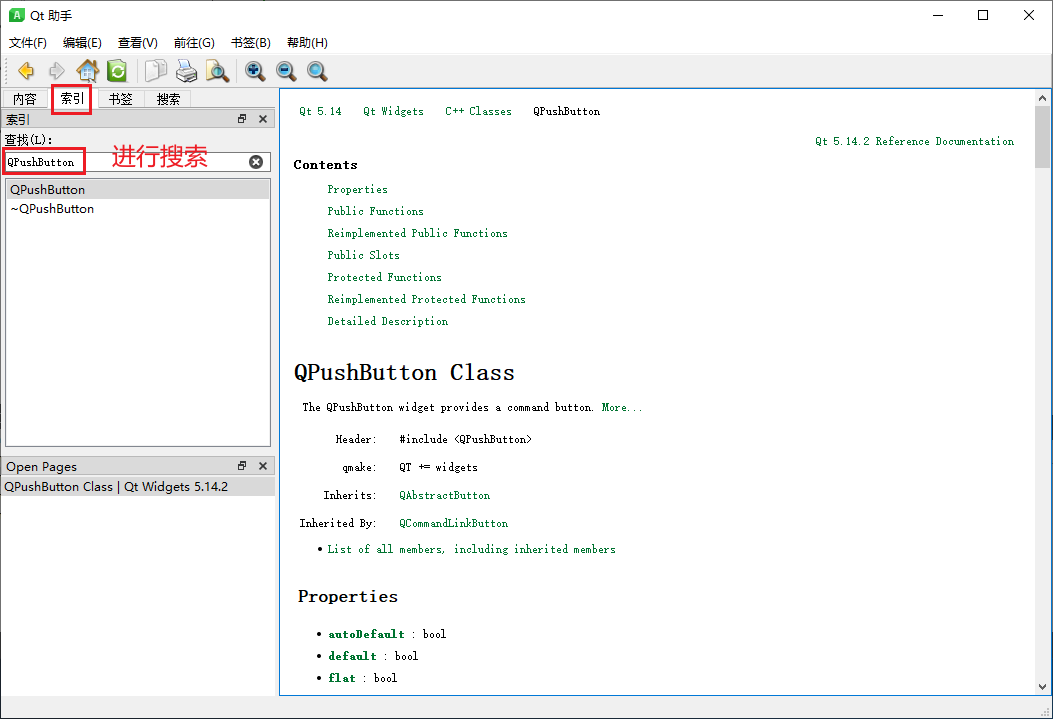The height and width of the screenshot is (719, 1053).
Task: Float the Open Pages dock panel
Action: tap(242, 466)
